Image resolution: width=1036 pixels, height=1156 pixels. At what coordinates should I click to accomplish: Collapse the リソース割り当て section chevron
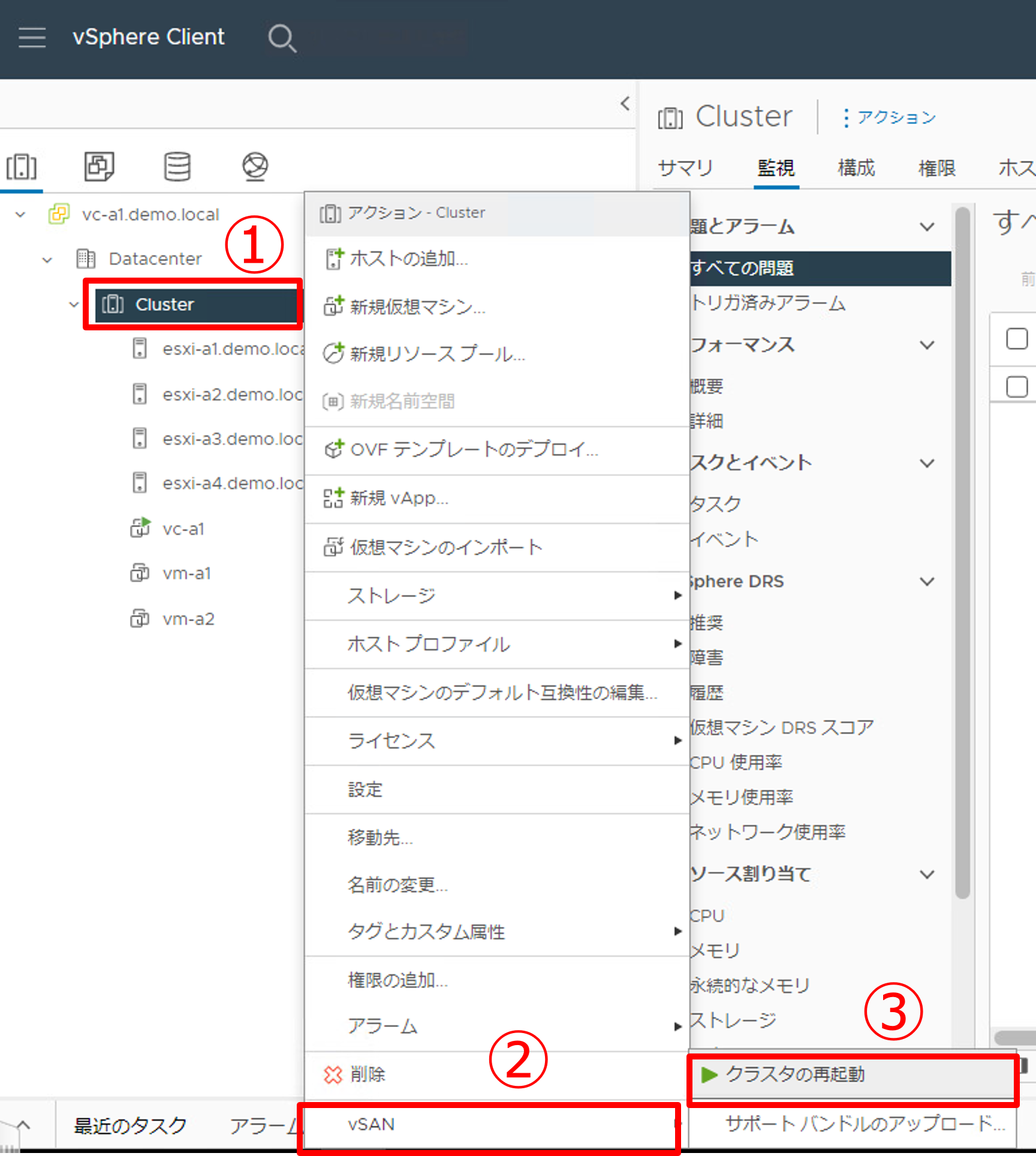point(927,875)
